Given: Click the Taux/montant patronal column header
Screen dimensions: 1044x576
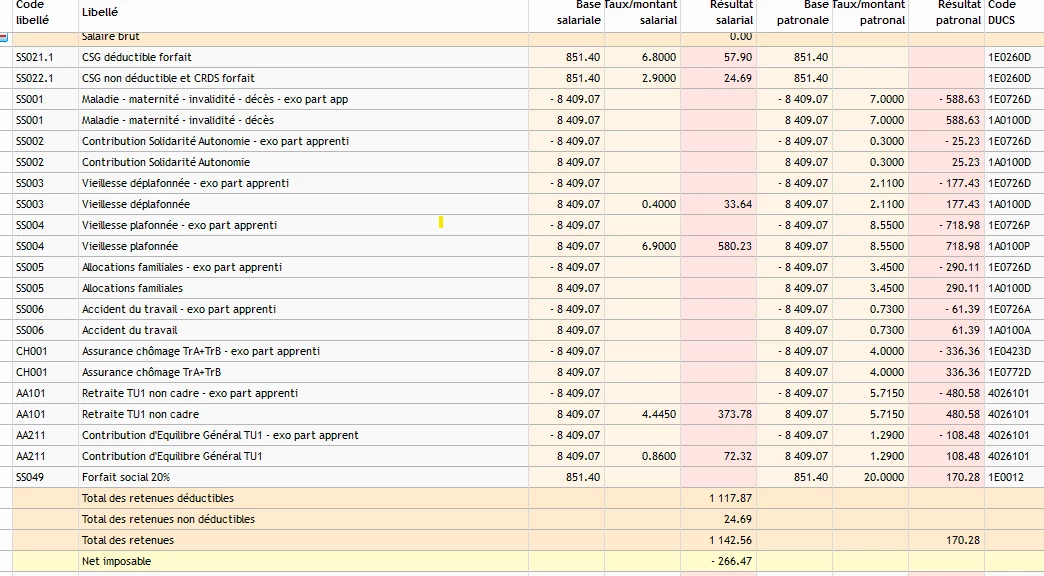Looking at the screenshot, I should pyautogui.click(x=869, y=12).
